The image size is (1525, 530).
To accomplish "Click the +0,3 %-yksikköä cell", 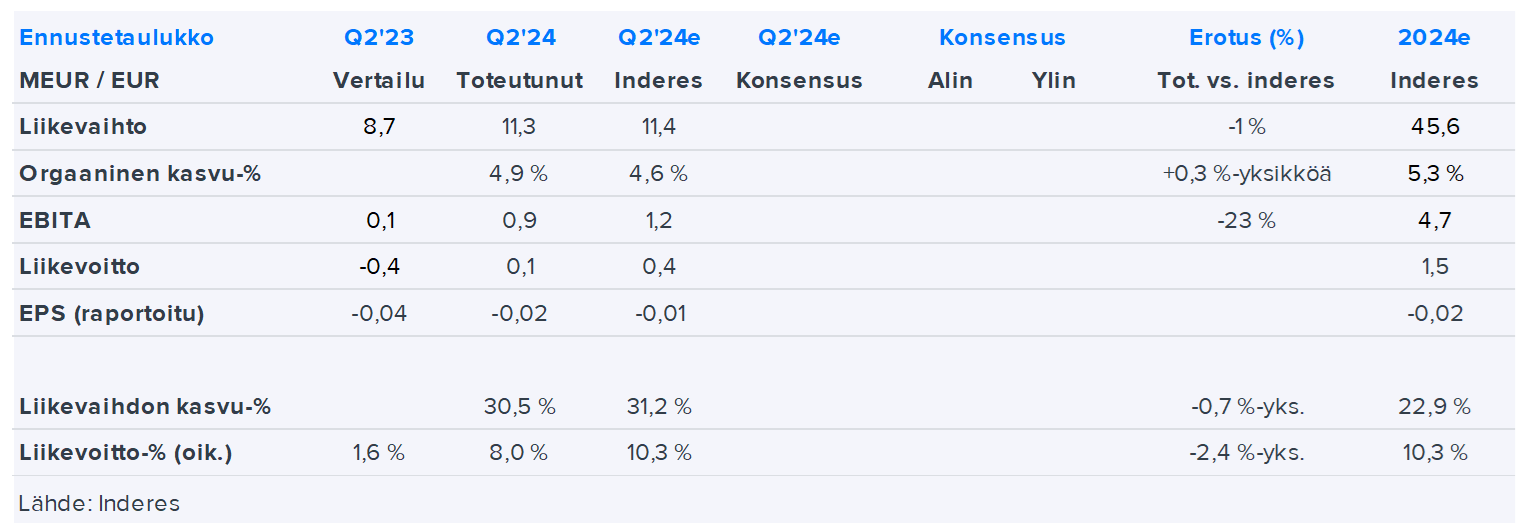I will tap(1246, 173).
